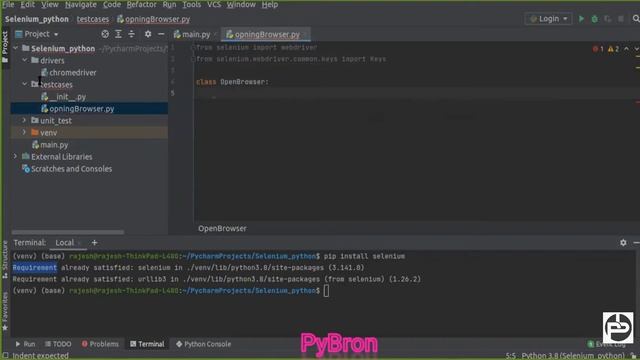Open the View menu
The height and width of the screenshot is (360, 640).
click(x=50, y=4)
